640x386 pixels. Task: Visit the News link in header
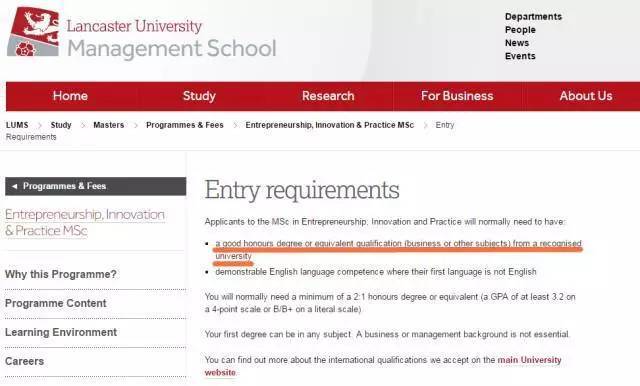click(x=517, y=43)
